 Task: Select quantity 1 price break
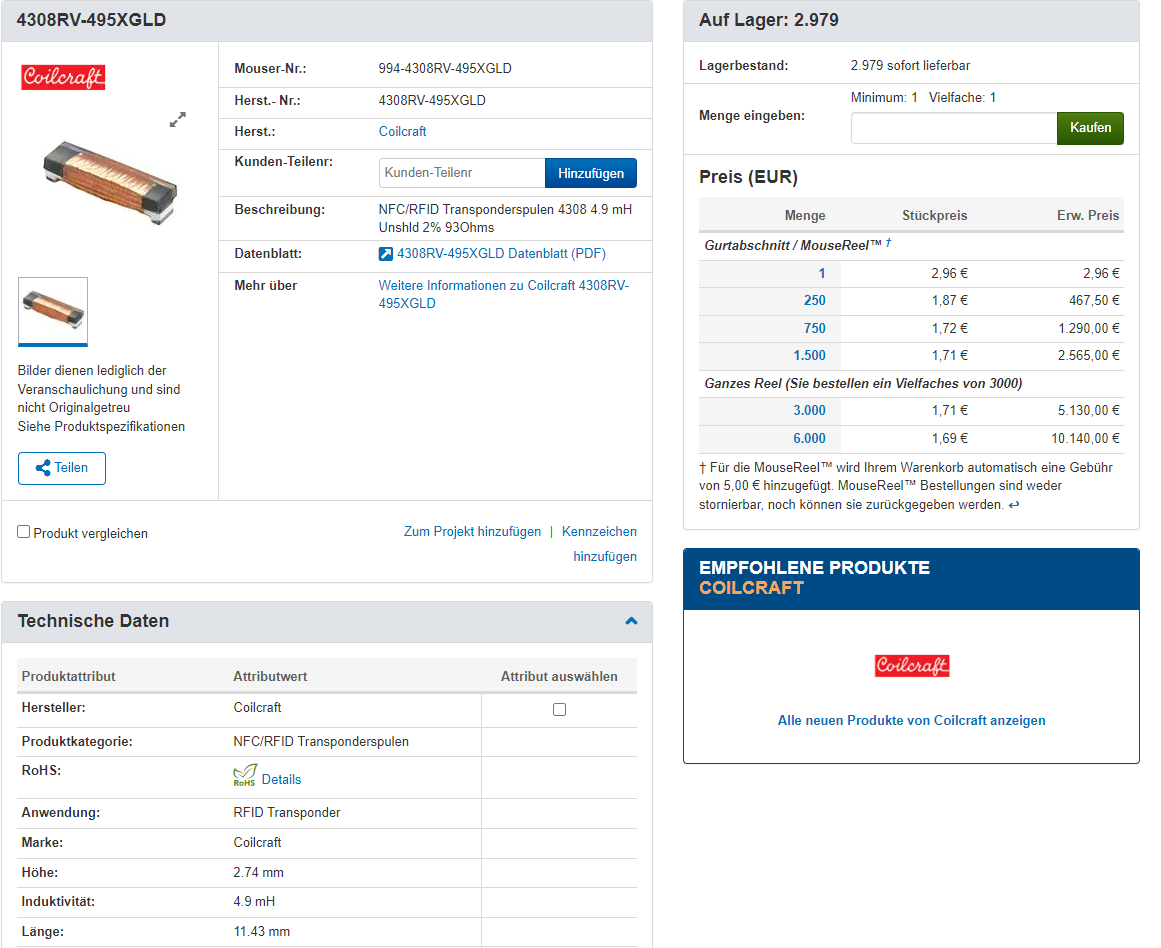(x=822, y=273)
